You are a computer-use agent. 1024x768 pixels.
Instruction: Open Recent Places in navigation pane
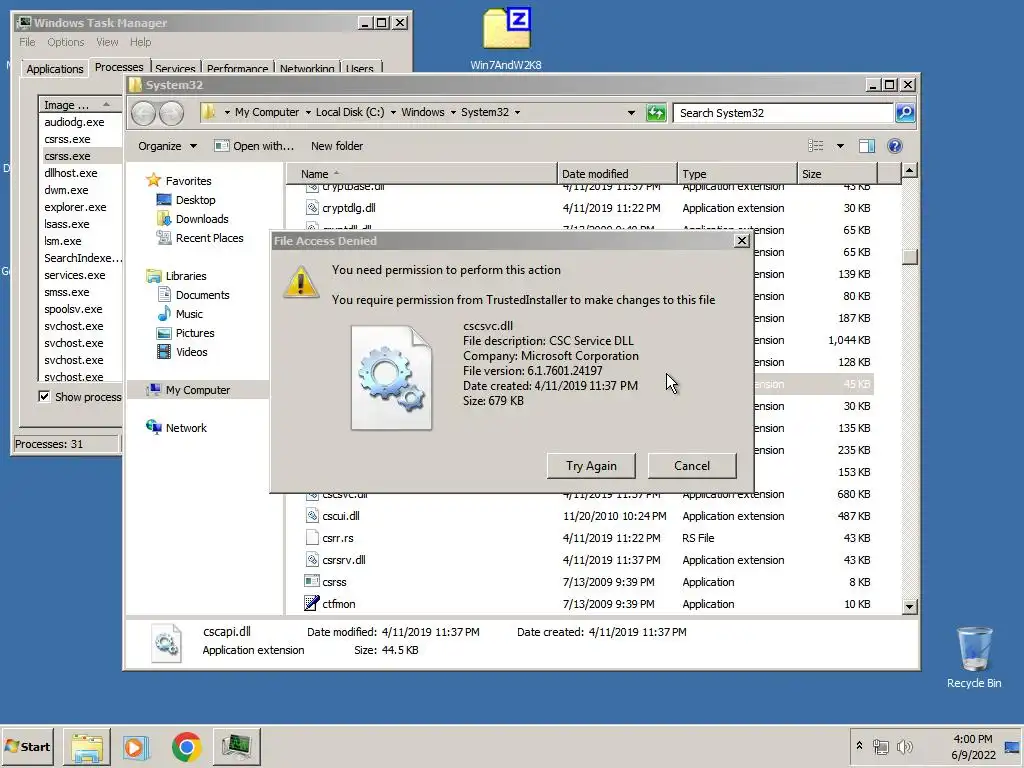(200, 238)
